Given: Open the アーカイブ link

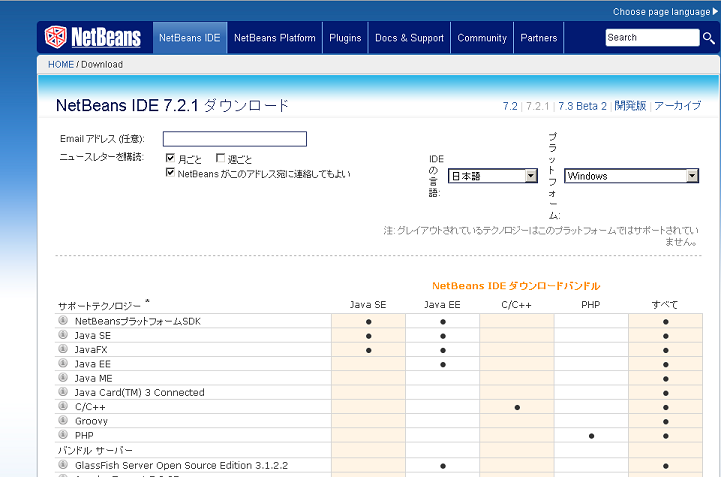Looking at the screenshot, I should 677,106.
